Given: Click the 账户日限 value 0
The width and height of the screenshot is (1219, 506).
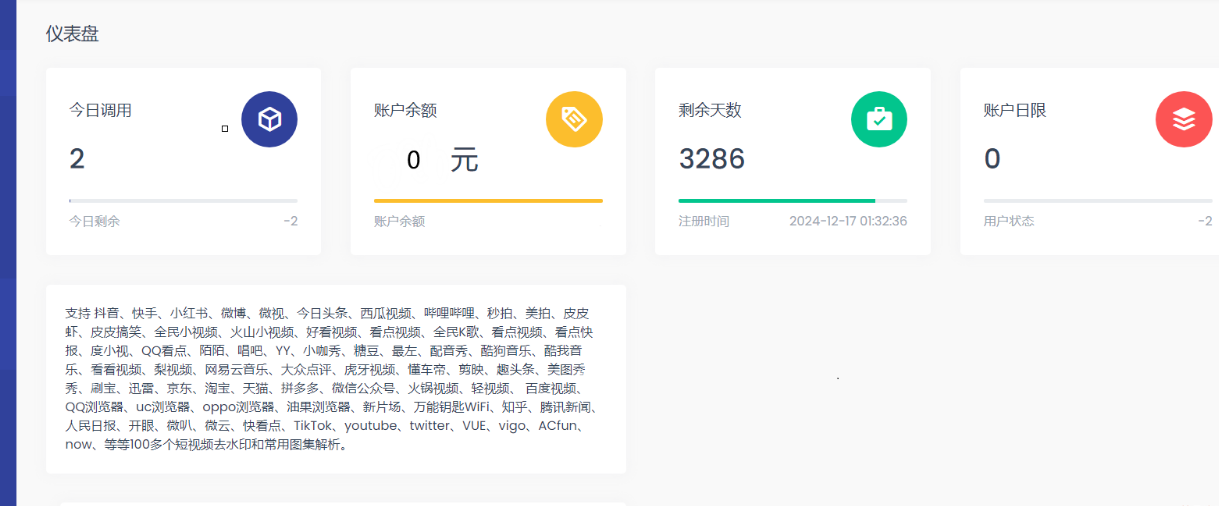Looking at the screenshot, I should click(x=992, y=159).
